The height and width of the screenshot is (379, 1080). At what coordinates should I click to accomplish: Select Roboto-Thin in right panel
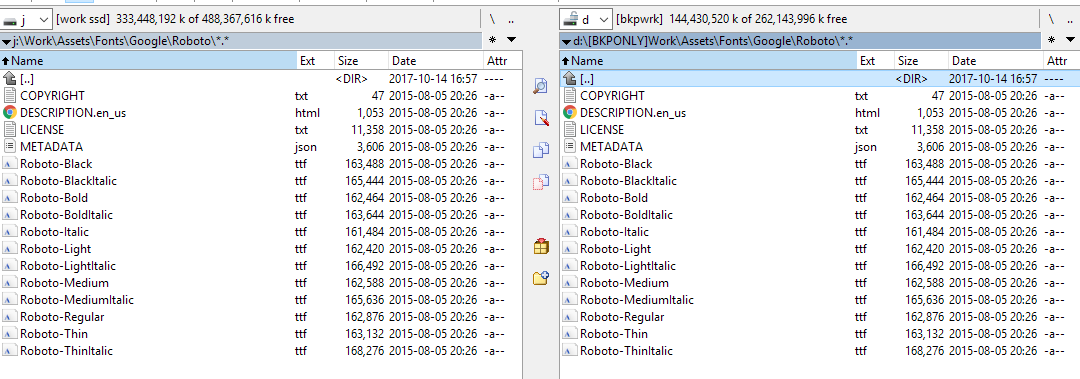pos(614,334)
